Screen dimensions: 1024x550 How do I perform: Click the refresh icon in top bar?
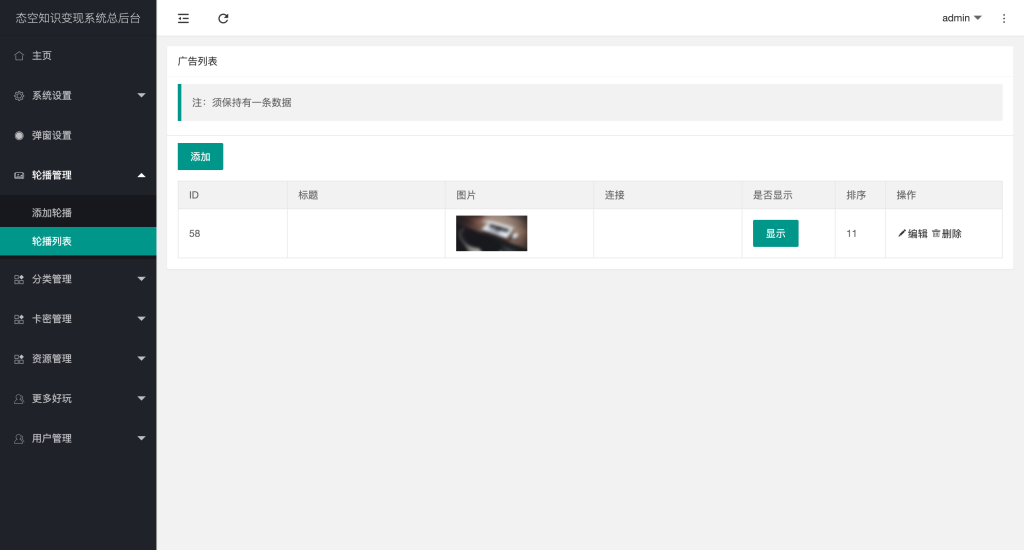tap(223, 18)
